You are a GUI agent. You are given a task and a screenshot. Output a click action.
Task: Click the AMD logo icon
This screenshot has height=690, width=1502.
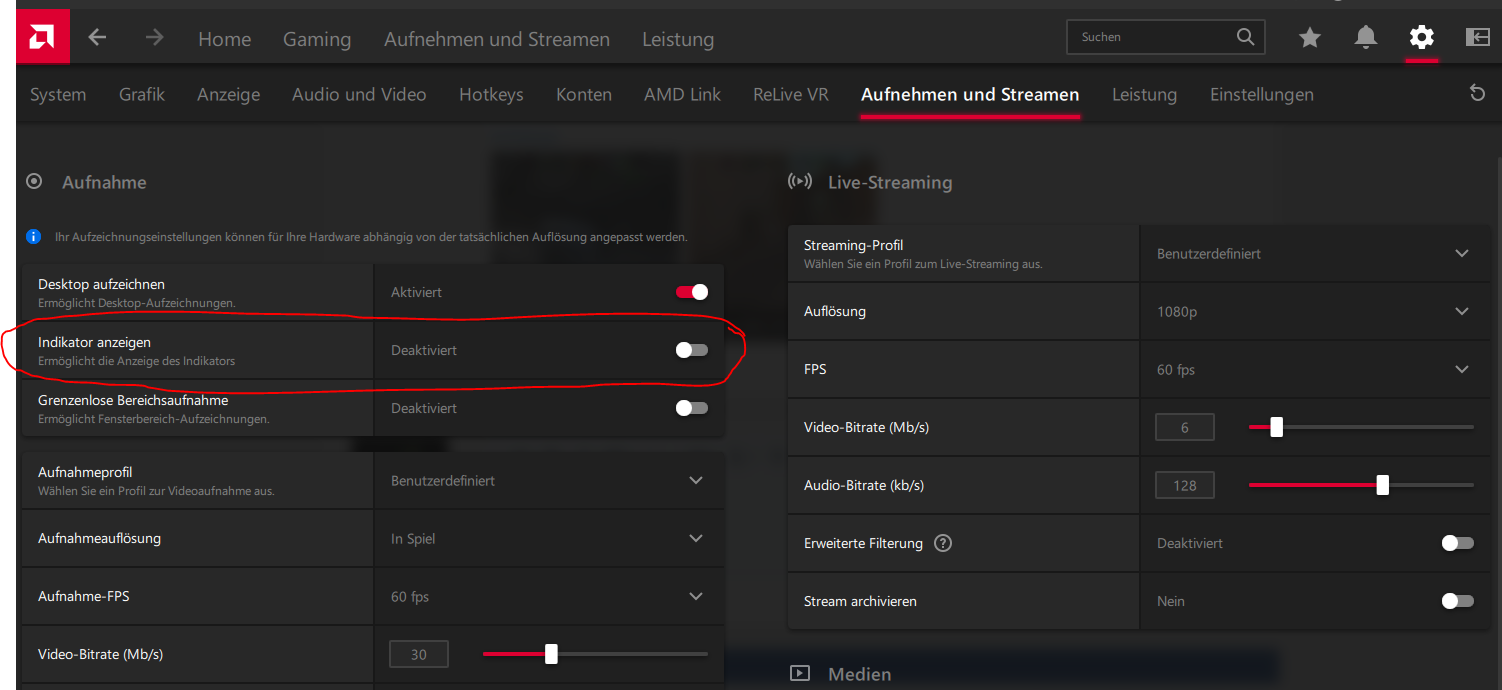[42, 37]
